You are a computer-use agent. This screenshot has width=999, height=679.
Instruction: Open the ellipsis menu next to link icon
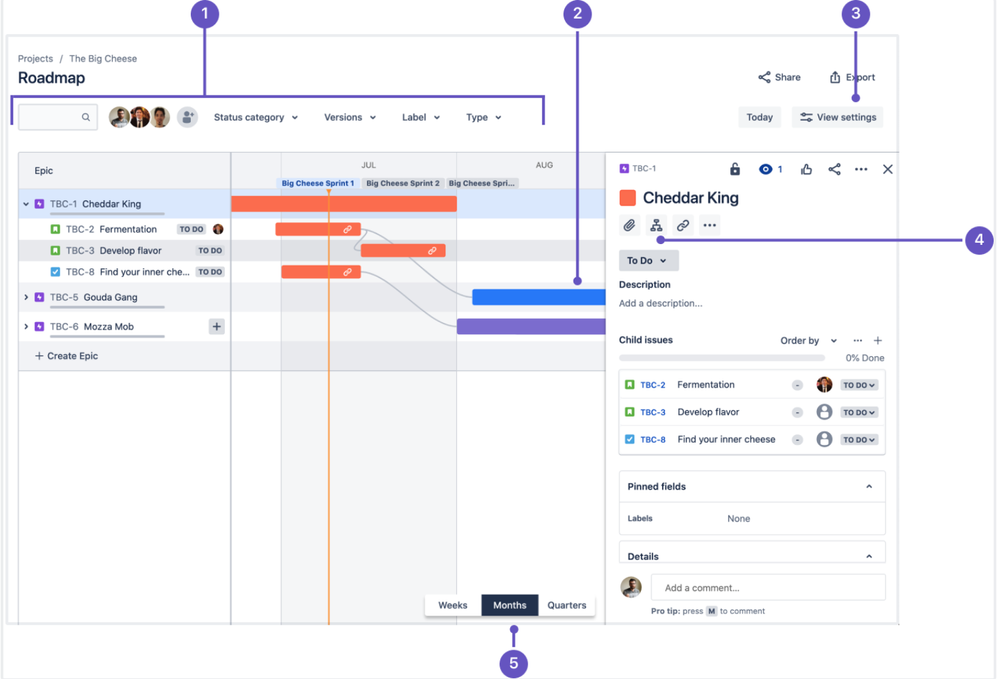pyautogui.click(x=709, y=225)
